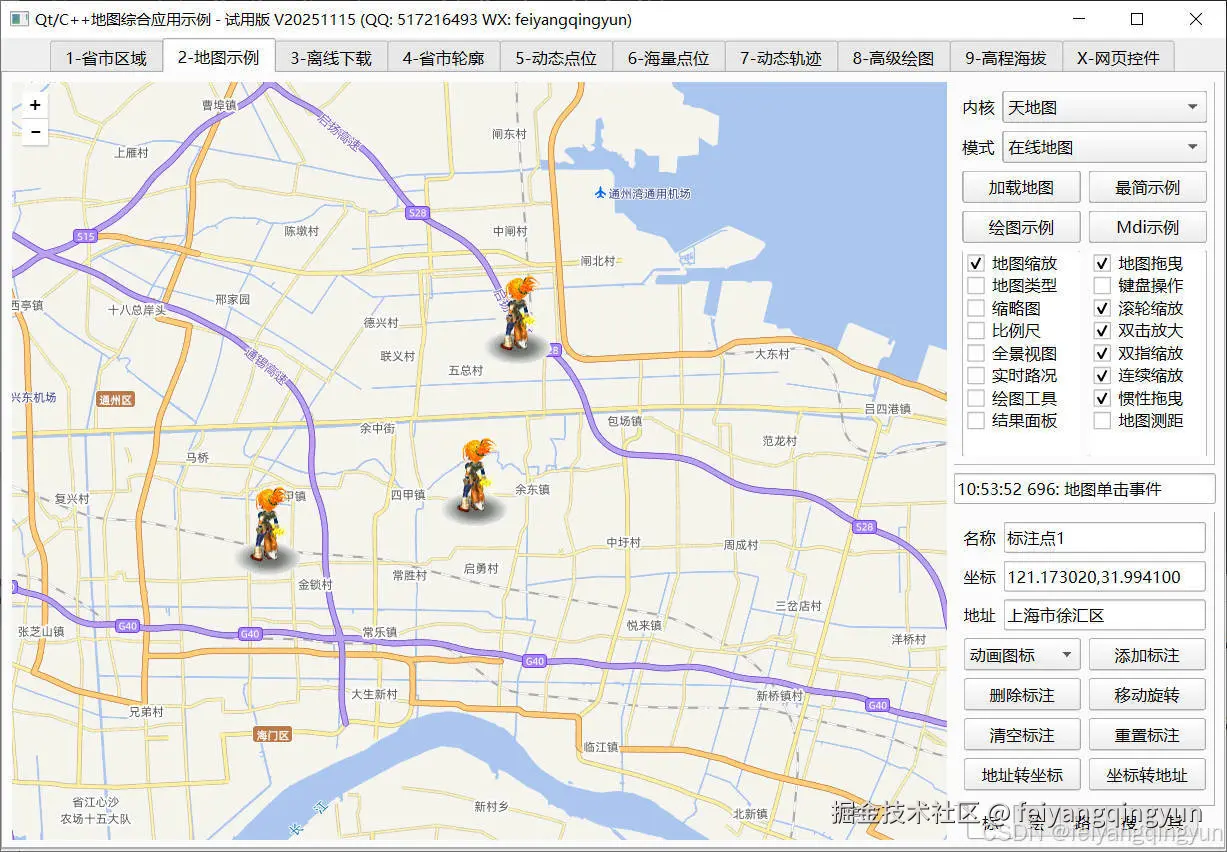This screenshot has width=1227, height=852.
Task: Disable the 双击放大 checkbox
Action: point(1102,331)
